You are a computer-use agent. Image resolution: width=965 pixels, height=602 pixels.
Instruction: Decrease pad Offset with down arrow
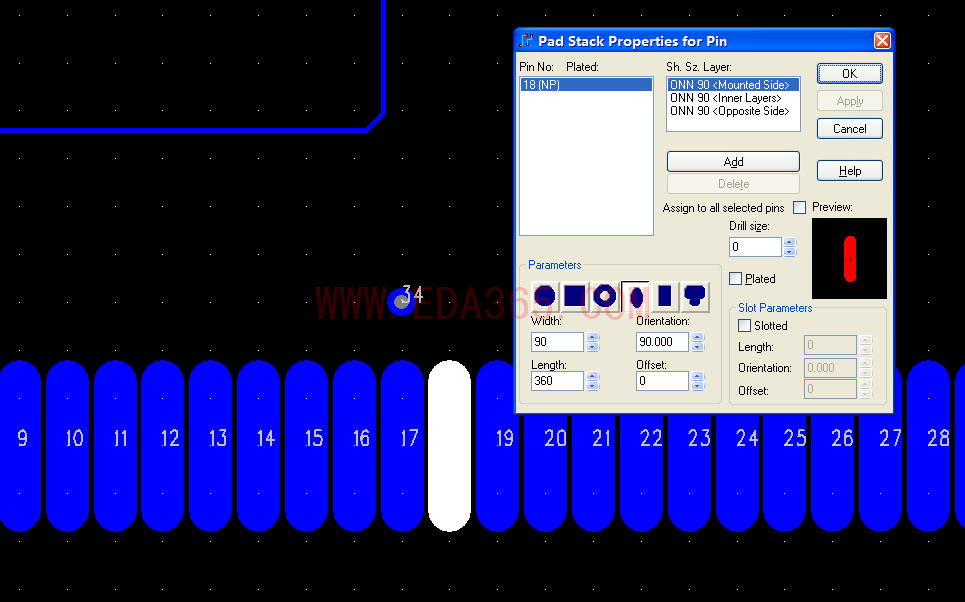point(697,386)
